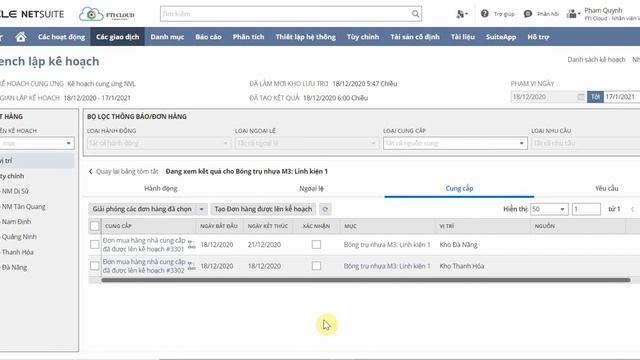This screenshot has height=360, width=640.
Task: Expand arrow beside Giải phóng các đơn hàng đã chọn
Action: click(201, 209)
